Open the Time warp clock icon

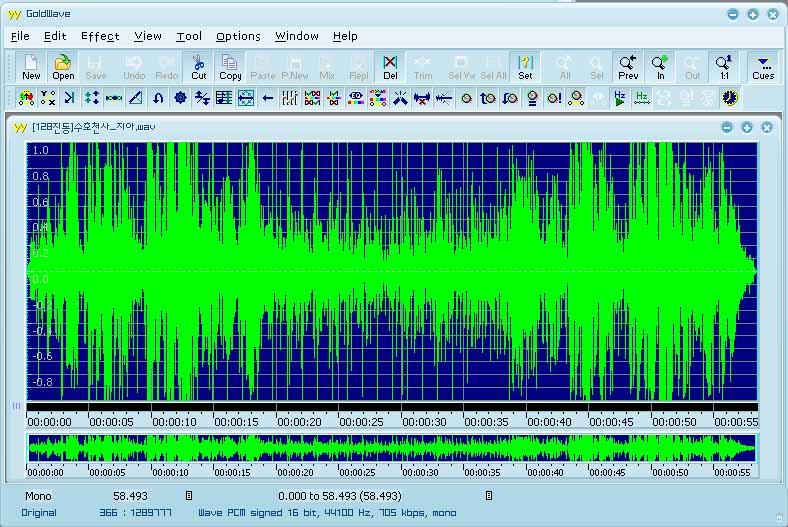click(730, 98)
